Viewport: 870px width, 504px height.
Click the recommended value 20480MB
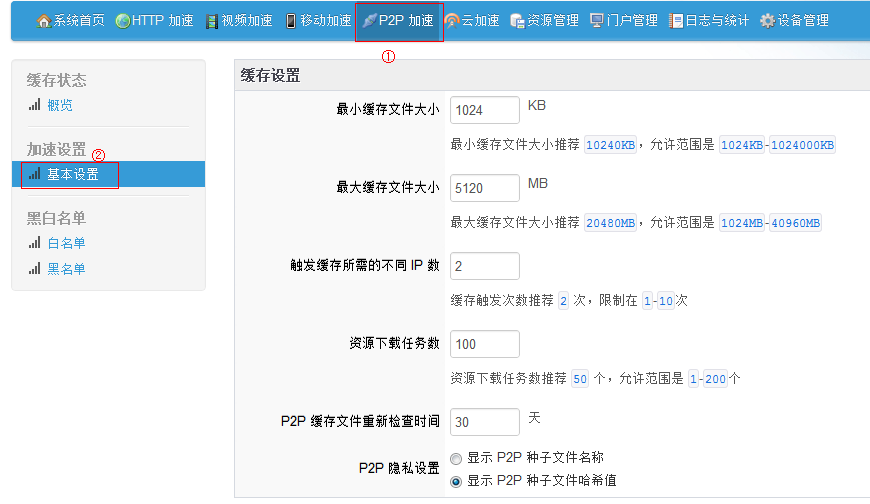(x=610, y=223)
